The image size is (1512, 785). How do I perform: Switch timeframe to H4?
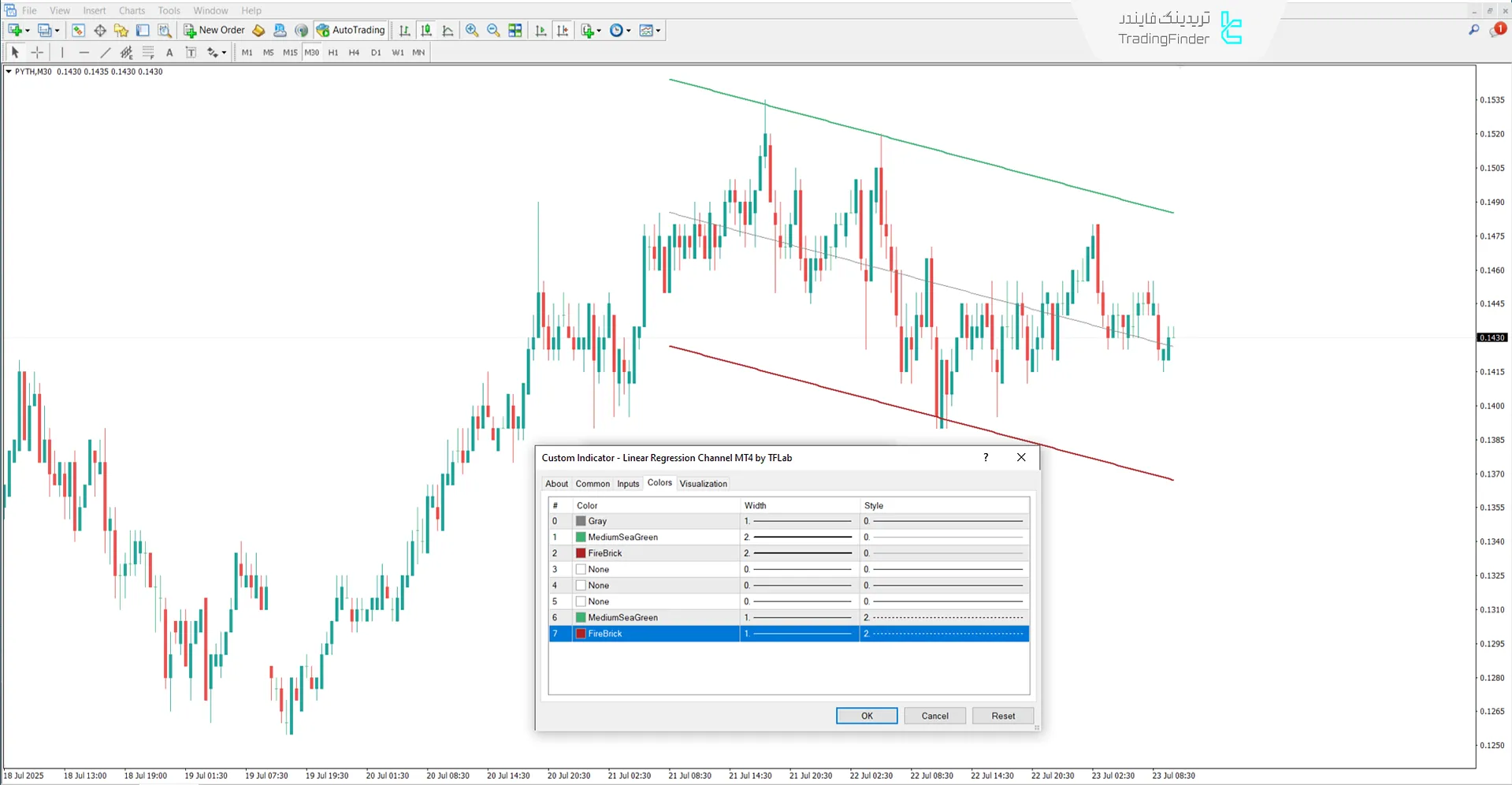(353, 52)
